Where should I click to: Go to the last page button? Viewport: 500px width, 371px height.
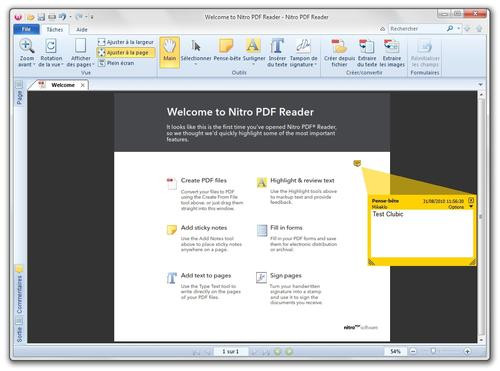coord(265,352)
